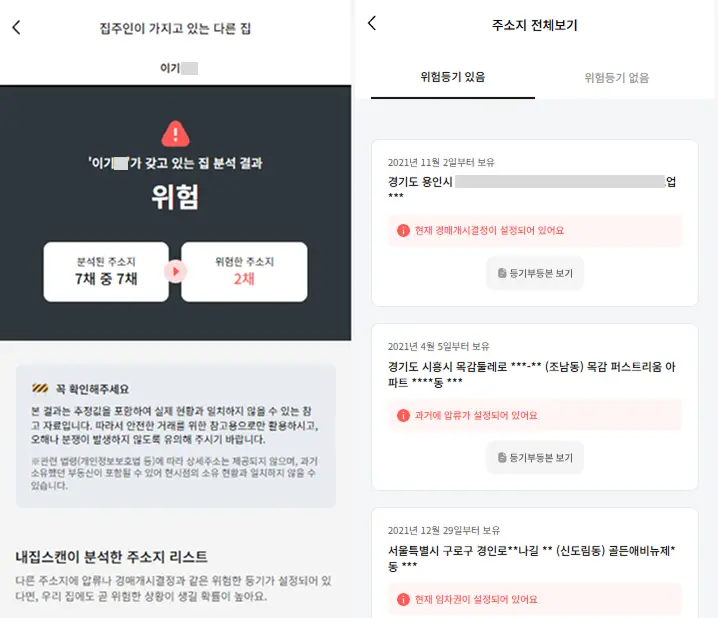
Task: Select the 경기도 시흥시 목감둘레로 address
Action: 532,374
